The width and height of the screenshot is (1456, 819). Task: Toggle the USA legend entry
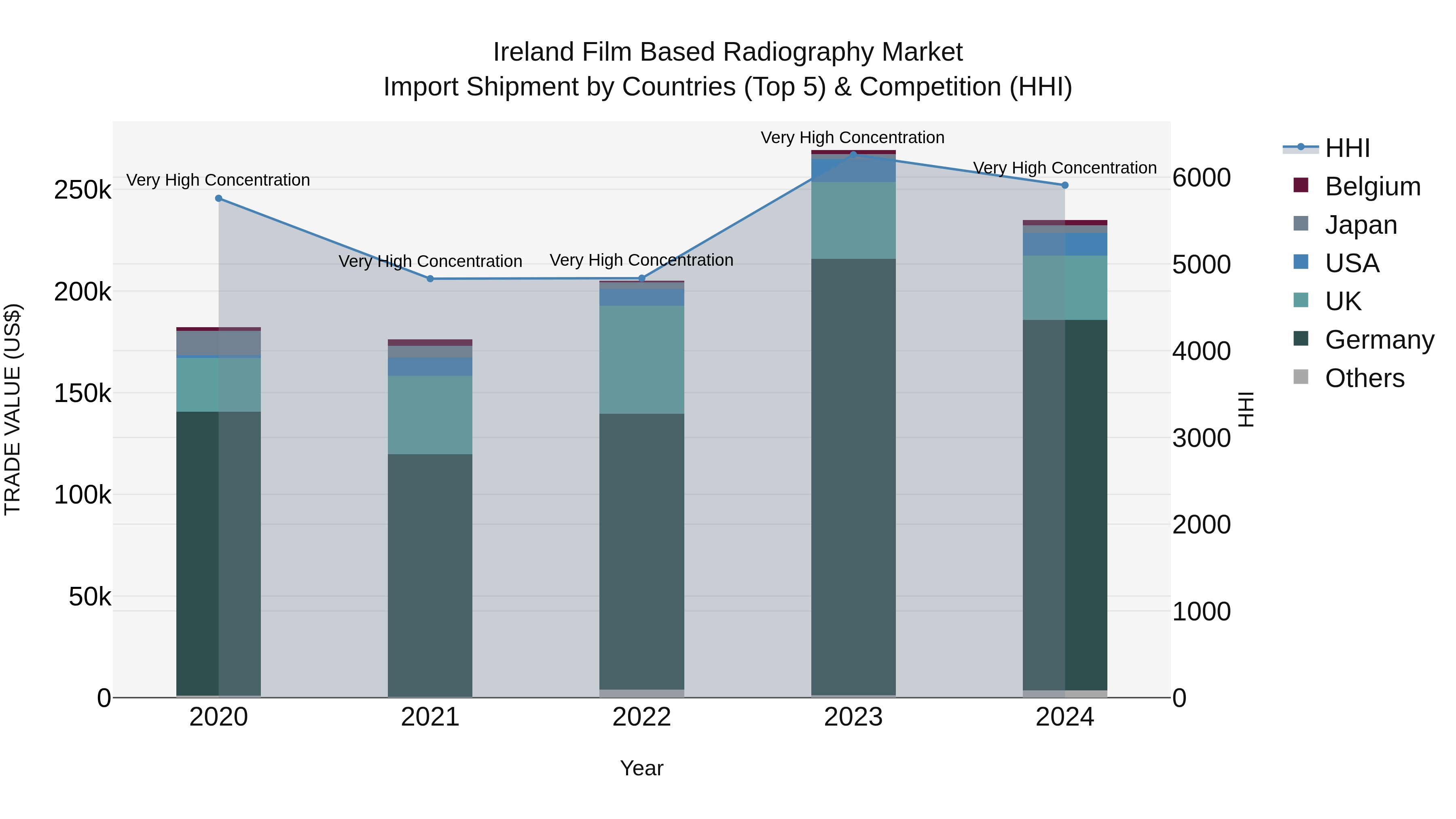[x=1336, y=263]
